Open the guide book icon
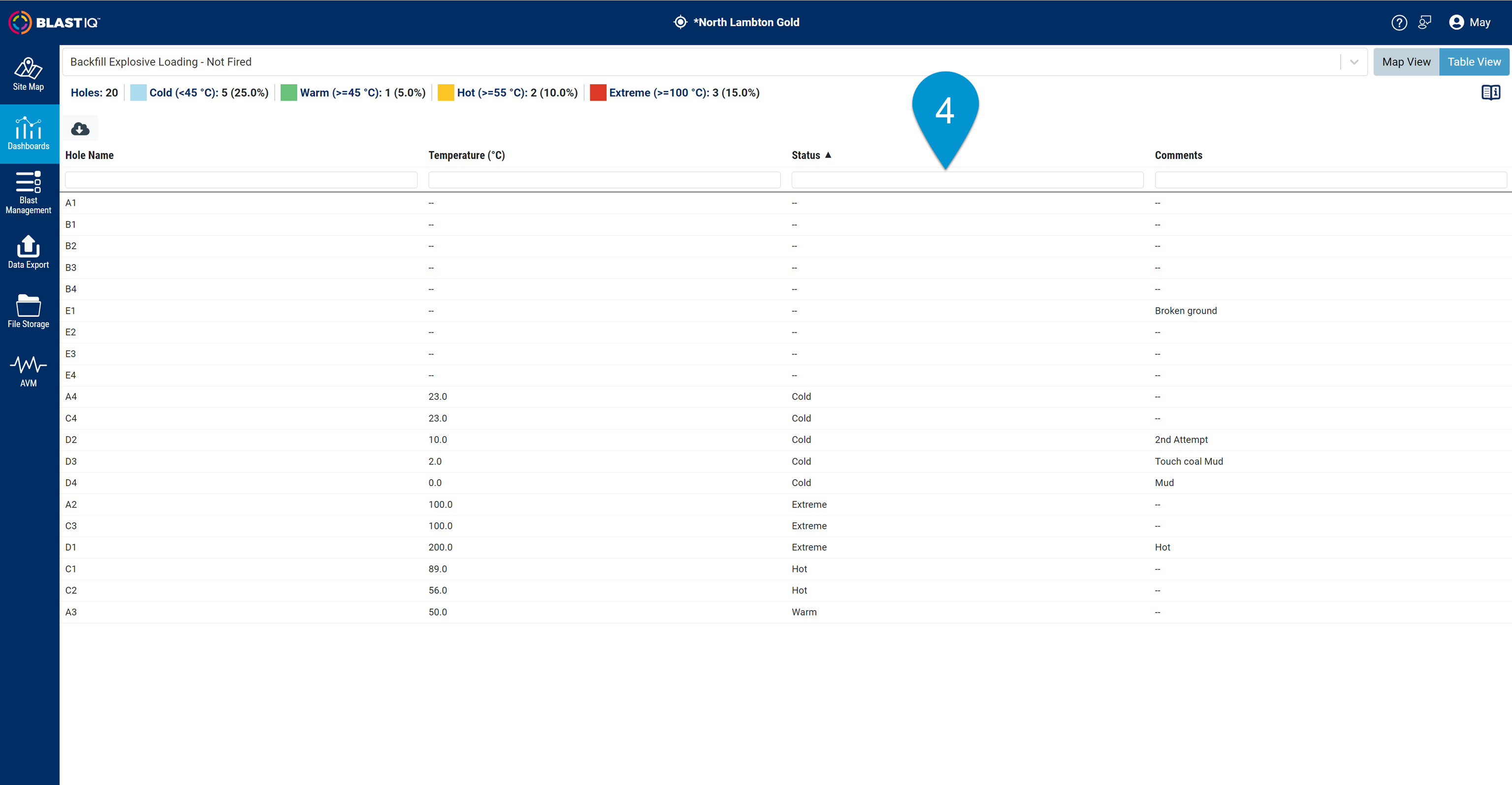 [1490, 93]
